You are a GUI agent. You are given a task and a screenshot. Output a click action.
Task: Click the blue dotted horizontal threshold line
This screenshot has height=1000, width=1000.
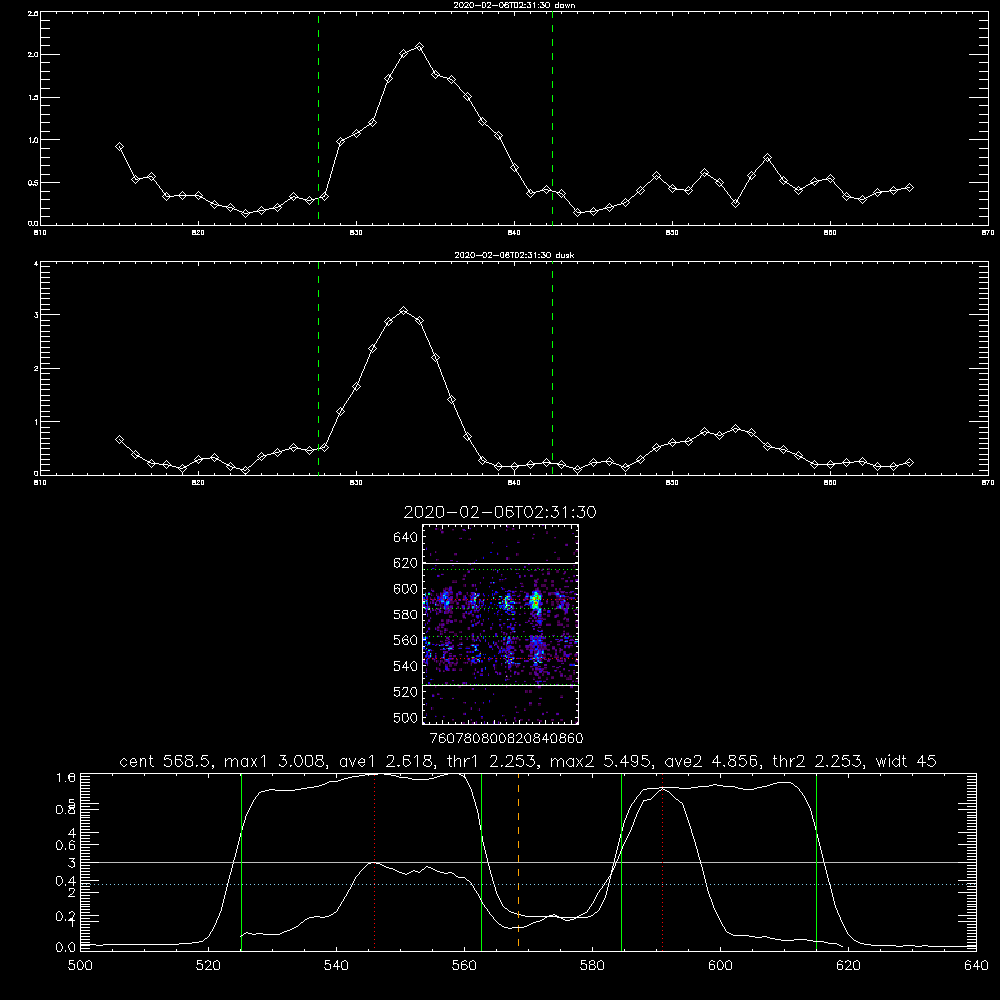pos(528,885)
